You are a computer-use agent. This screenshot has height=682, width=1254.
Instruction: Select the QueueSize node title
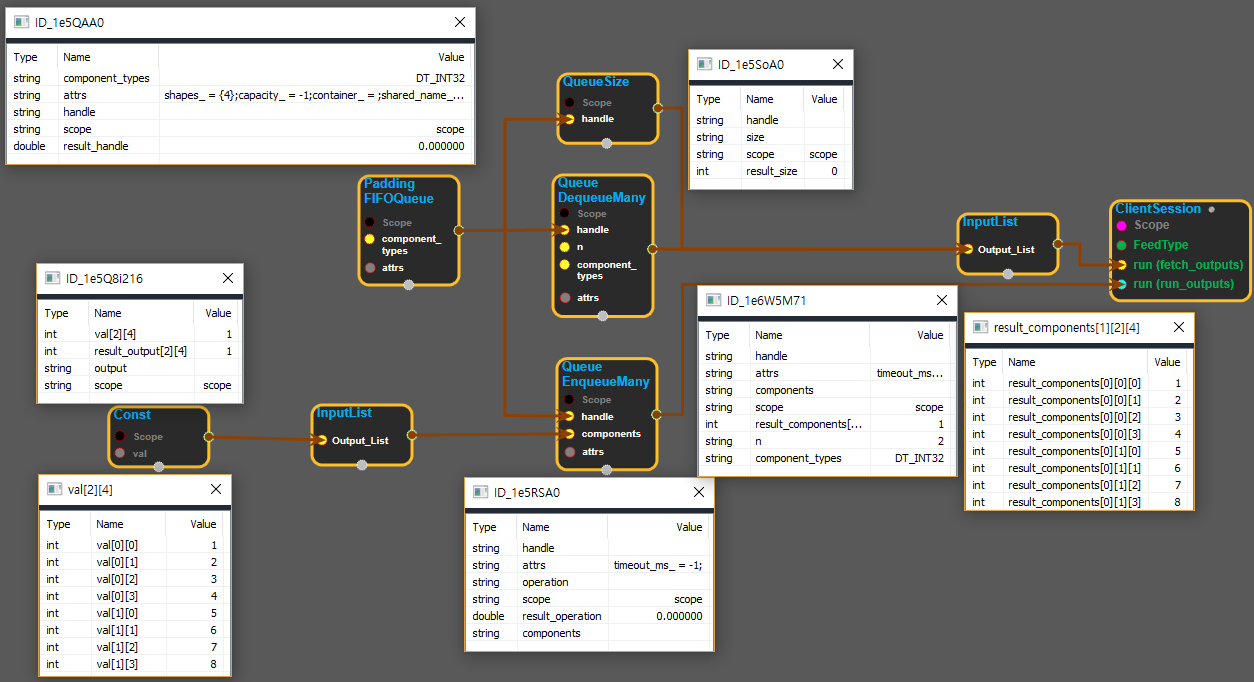click(x=595, y=82)
